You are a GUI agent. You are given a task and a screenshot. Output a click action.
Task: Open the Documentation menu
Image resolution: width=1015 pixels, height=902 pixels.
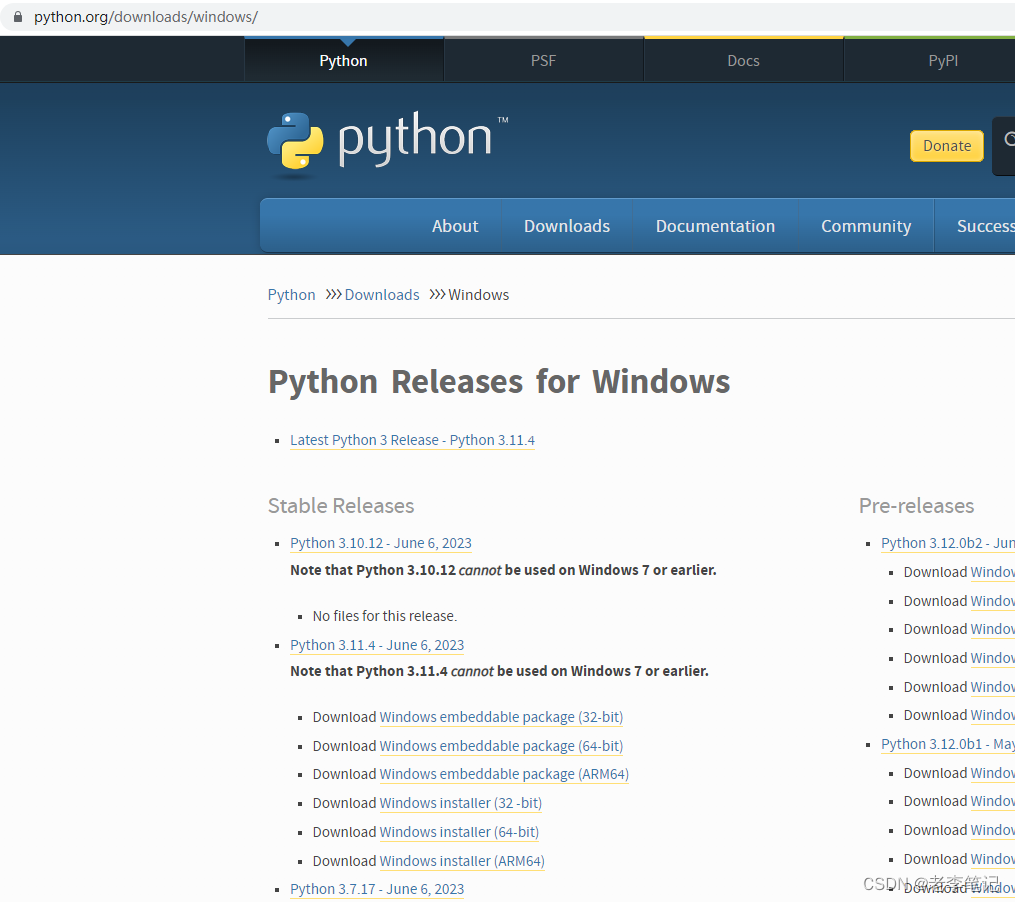pyautogui.click(x=715, y=226)
